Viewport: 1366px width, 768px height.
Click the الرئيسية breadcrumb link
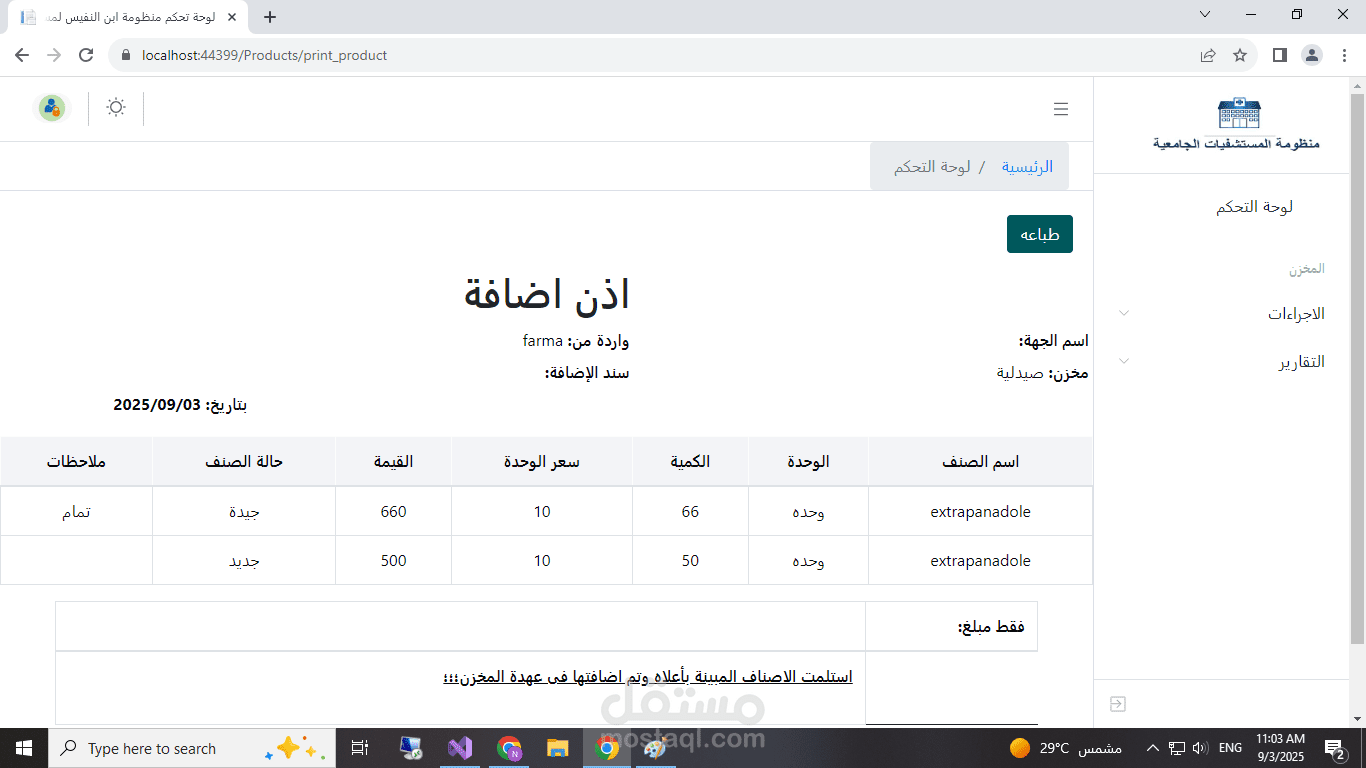(1027, 167)
